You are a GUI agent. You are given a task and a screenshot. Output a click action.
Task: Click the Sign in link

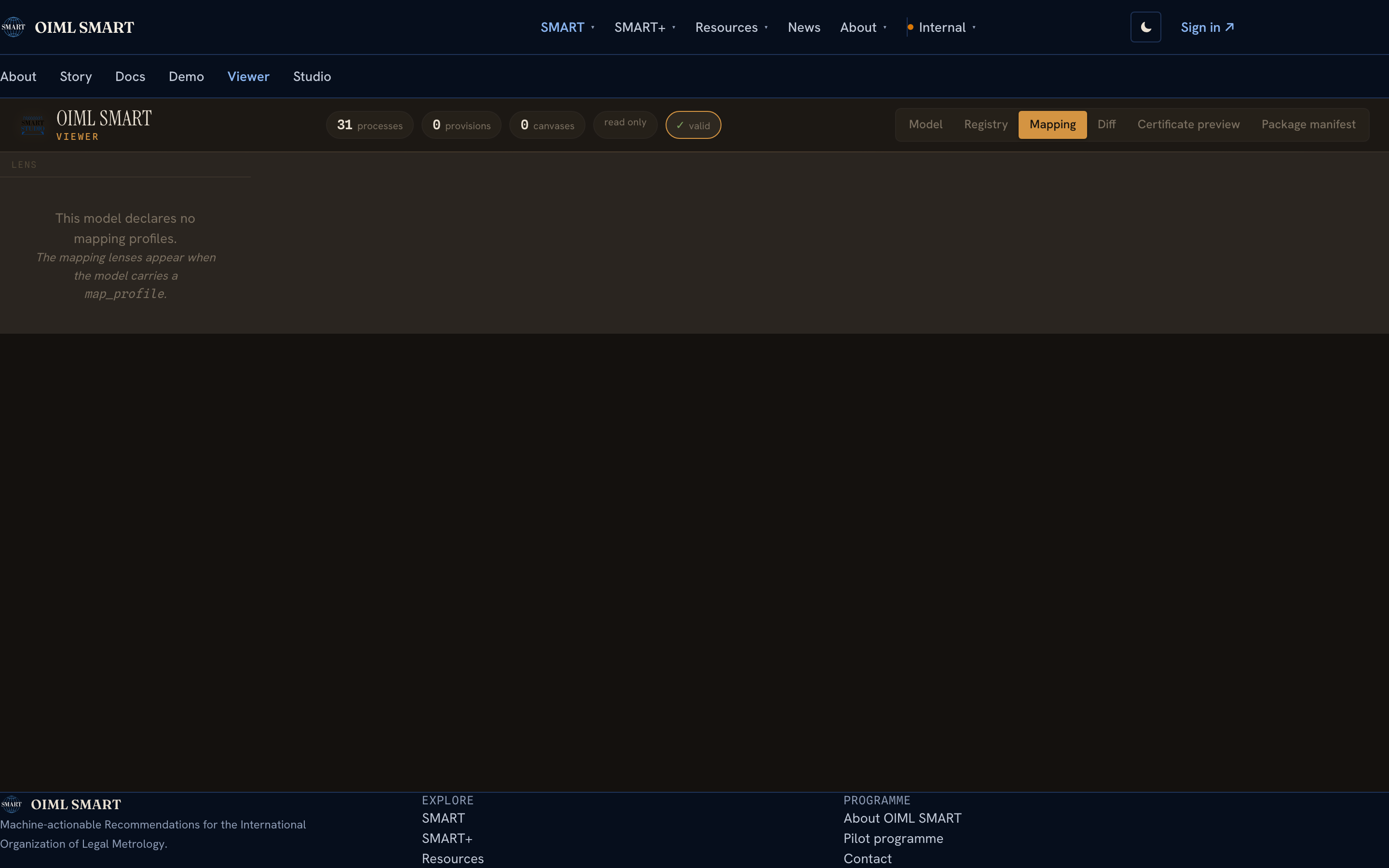[1207, 27]
